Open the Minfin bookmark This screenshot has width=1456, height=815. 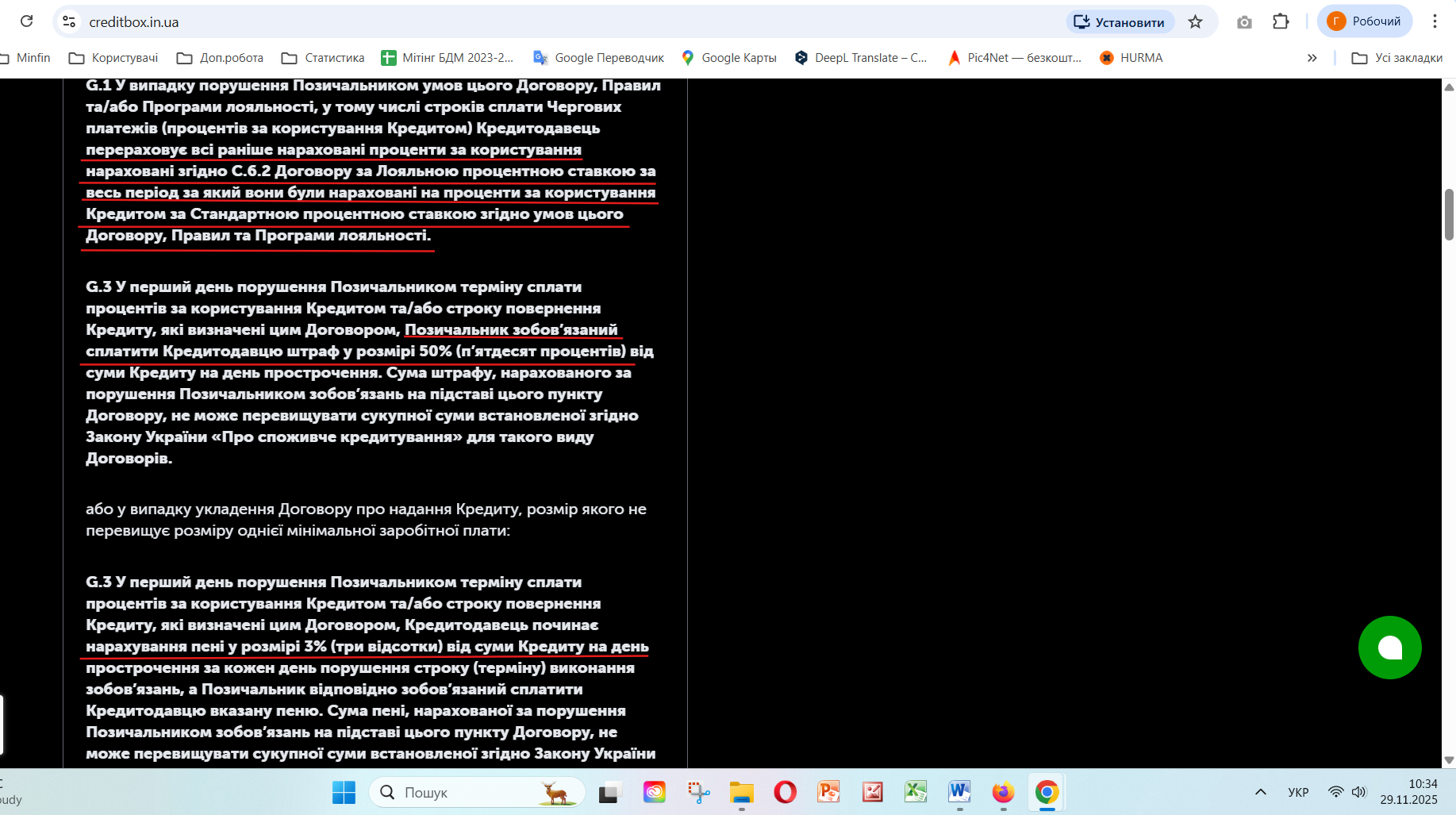point(25,58)
